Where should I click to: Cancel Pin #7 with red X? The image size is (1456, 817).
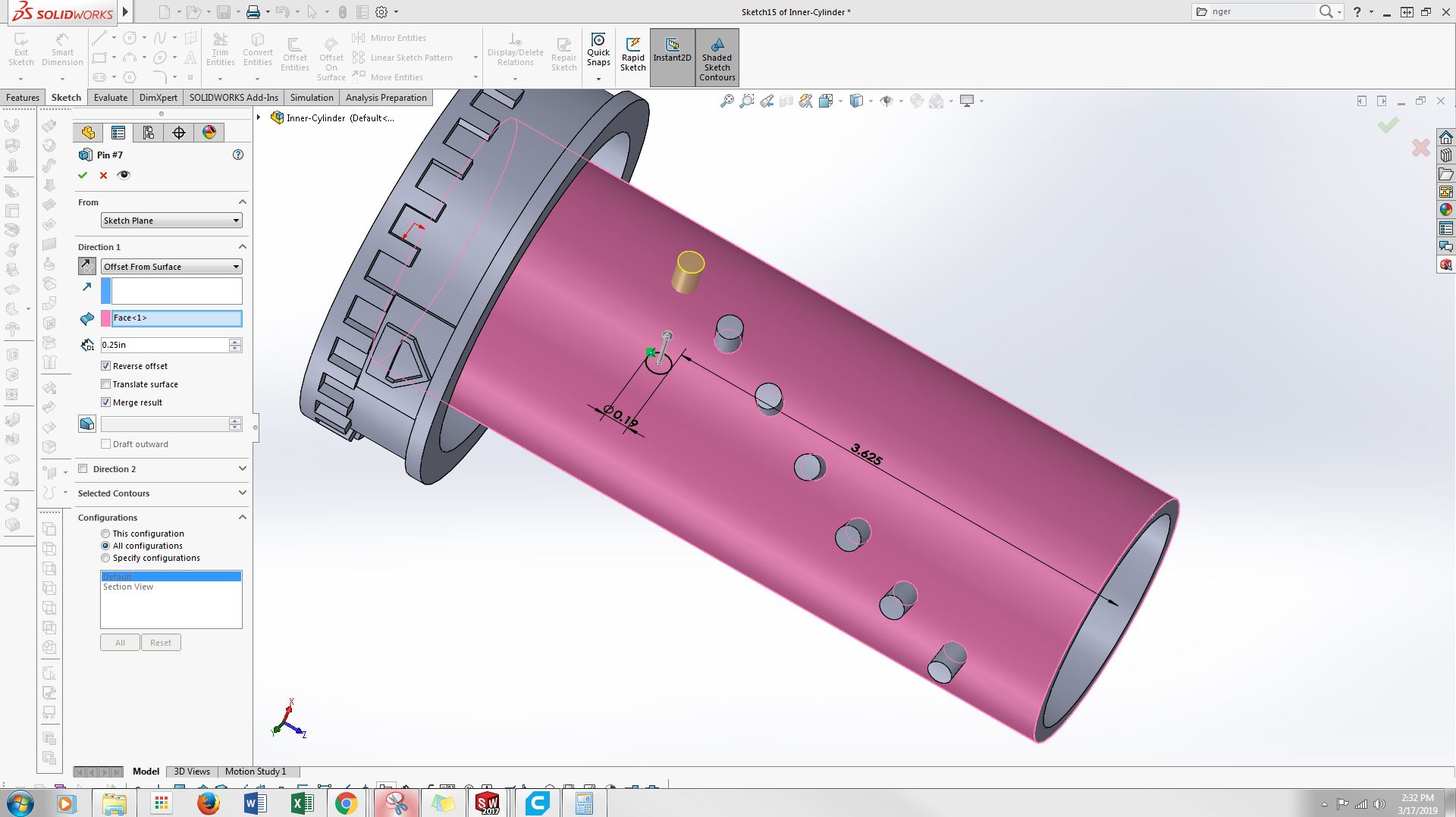tap(103, 175)
